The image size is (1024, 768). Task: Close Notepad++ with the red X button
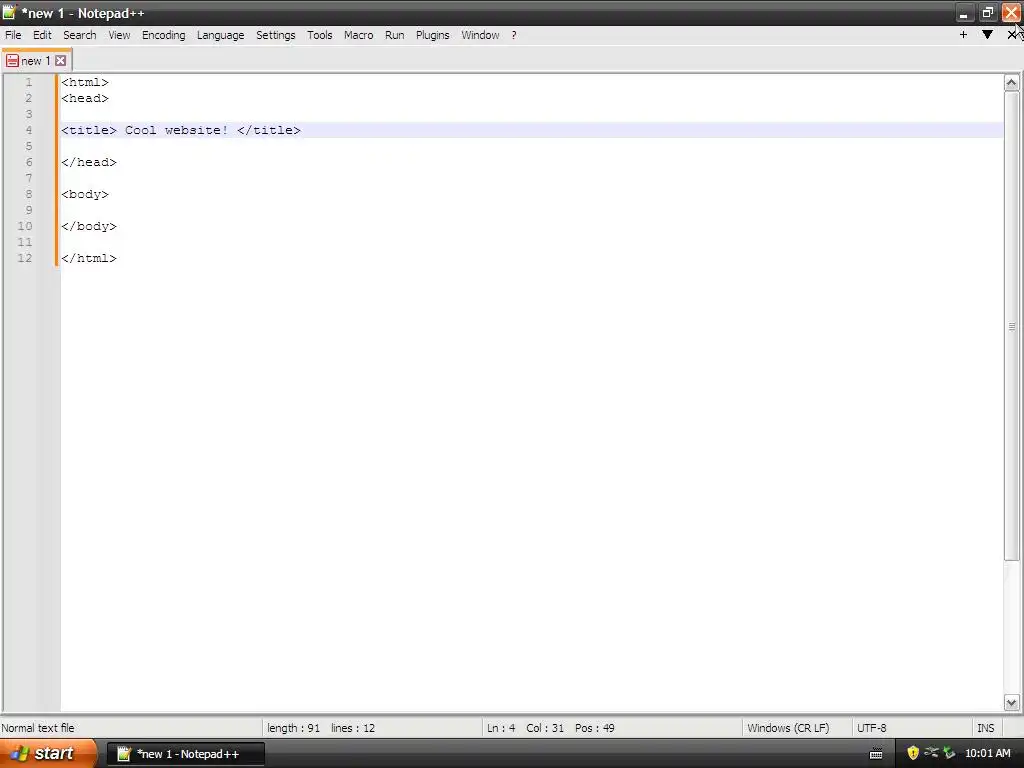[1011, 13]
